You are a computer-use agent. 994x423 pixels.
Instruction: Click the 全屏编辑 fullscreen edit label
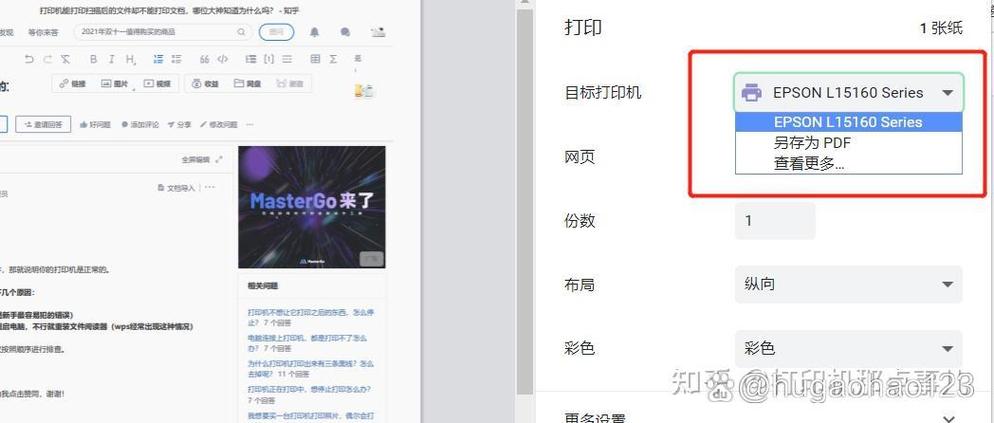[195, 160]
